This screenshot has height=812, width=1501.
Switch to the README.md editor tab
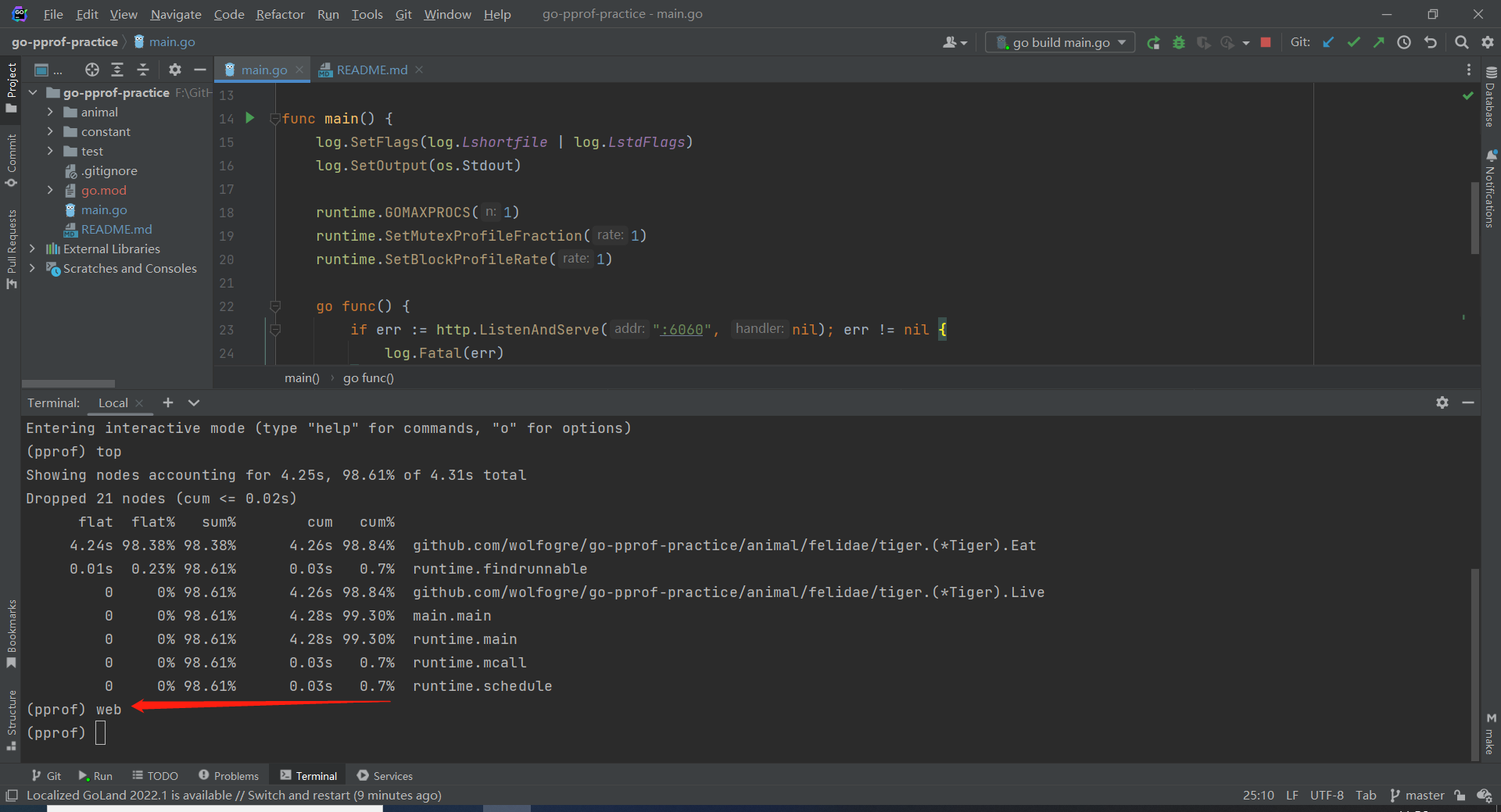[x=371, y=70]
